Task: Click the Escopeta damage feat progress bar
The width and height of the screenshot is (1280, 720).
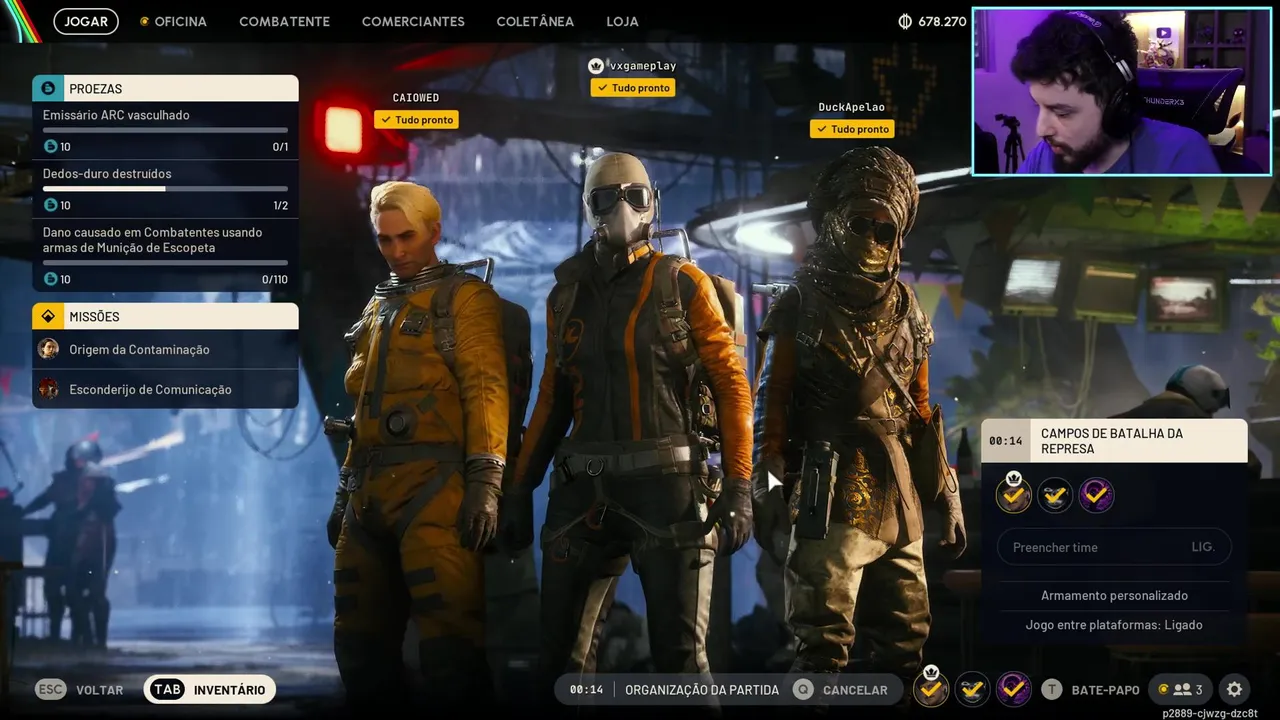Action: tap(165, 262)
